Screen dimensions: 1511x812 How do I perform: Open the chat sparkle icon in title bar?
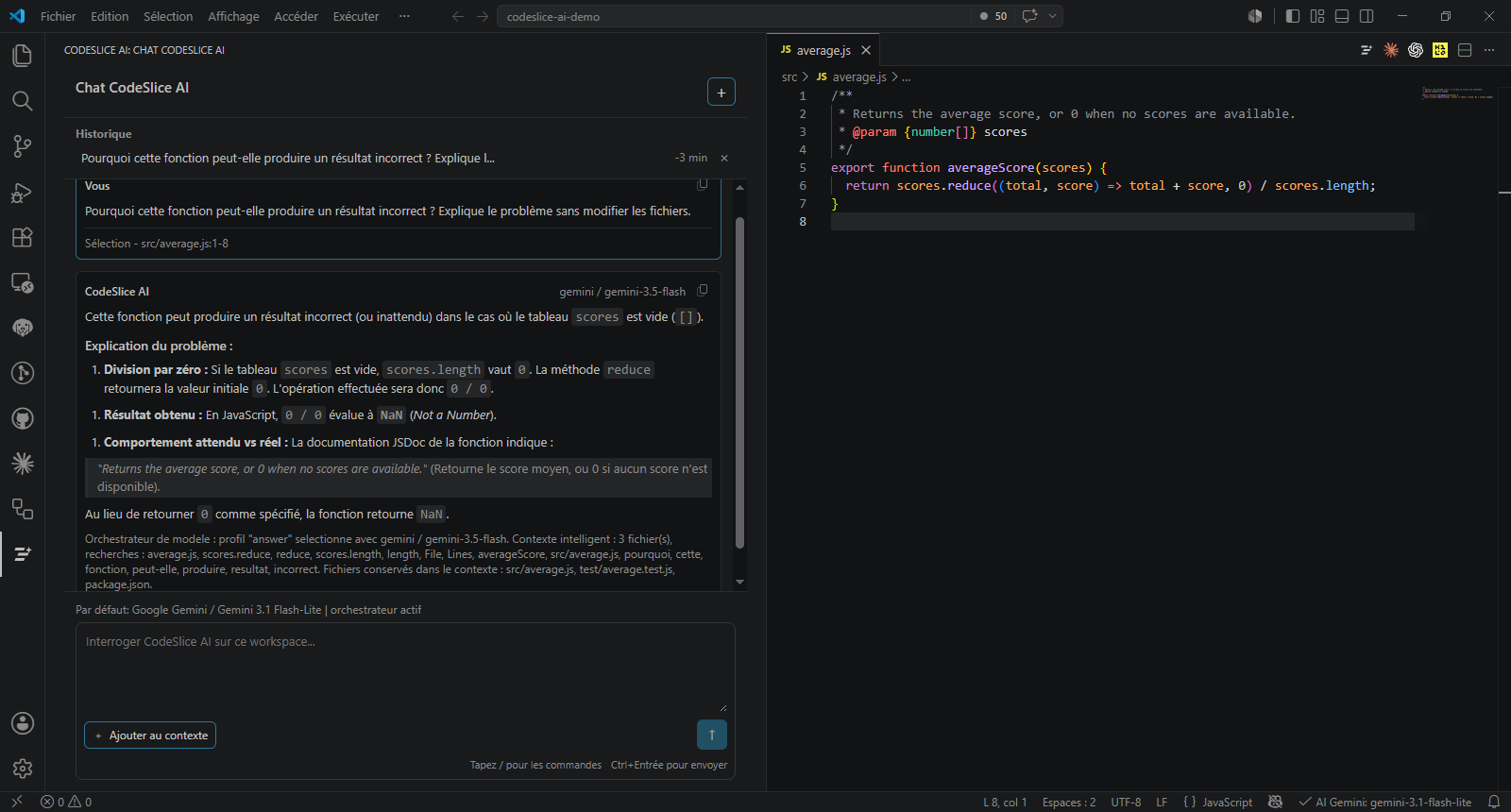pyautogui.click(x=1029, y=16)
